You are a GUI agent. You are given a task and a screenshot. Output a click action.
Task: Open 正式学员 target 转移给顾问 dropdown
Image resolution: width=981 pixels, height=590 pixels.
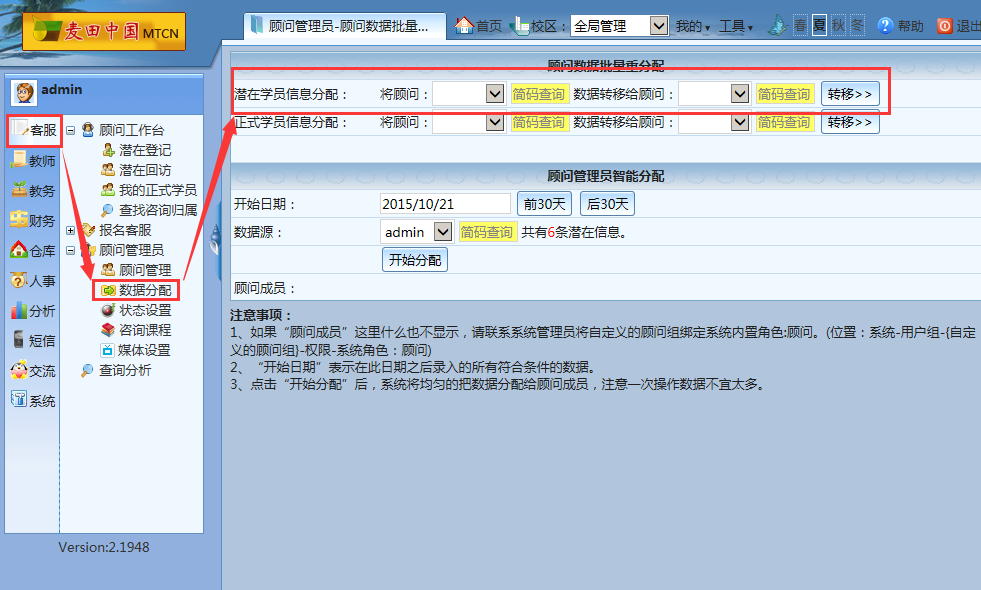[x=714, y=122]
